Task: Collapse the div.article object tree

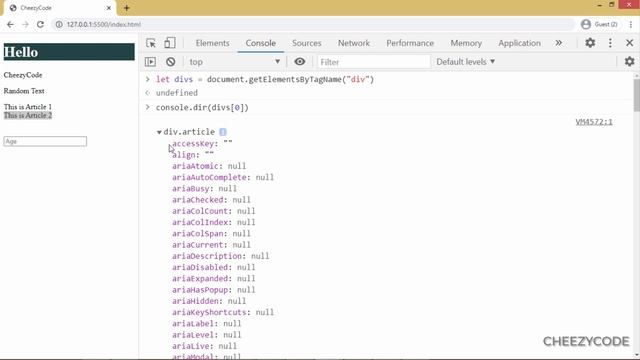Action: point(159,132)
